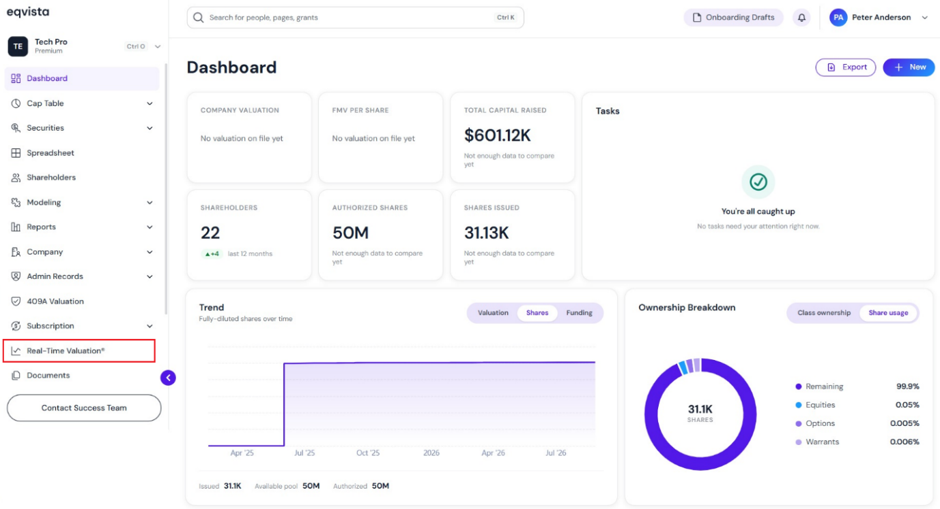Open the Dashboard menu item

point(82,79)
